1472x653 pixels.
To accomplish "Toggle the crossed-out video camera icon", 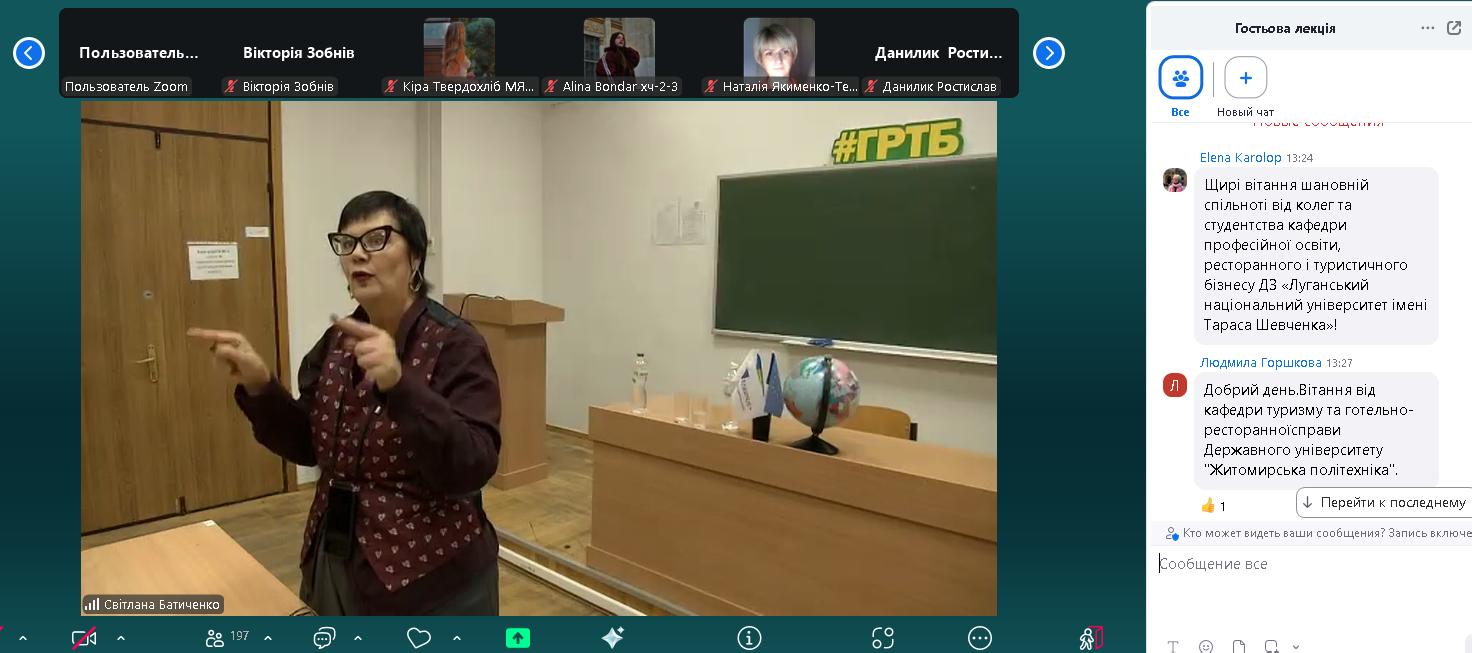I will (x=84, y=638).
